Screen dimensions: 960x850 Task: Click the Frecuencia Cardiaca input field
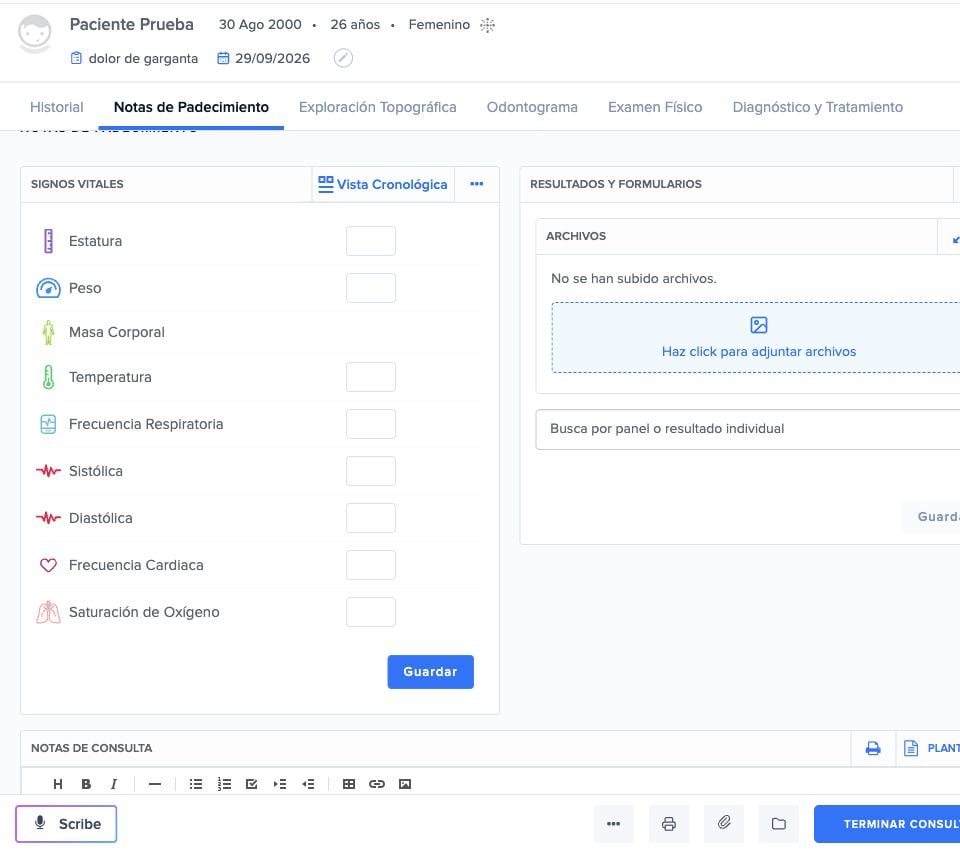[371, 565]
